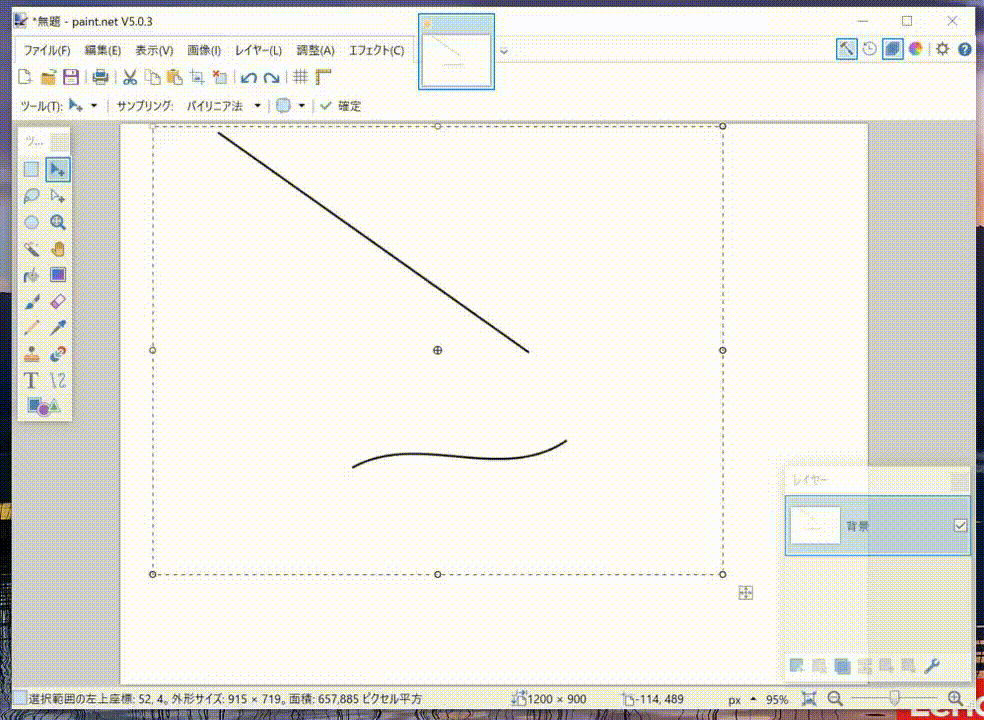This screenshot has width=984, height=720.
Task: Select the Gradient tool
Action: (x=58, y=275)
